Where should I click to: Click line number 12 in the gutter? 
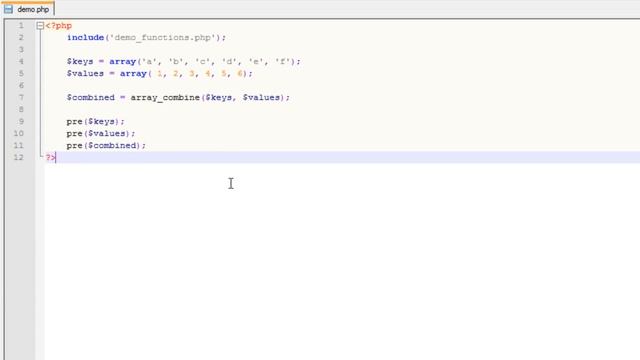tap(18, 158)
